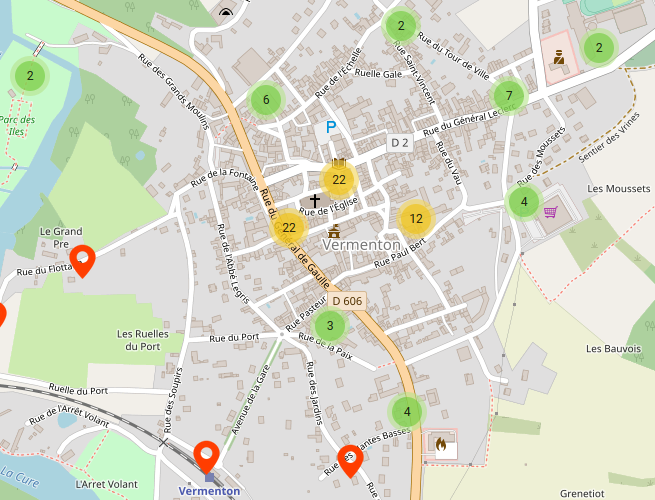
Task: Click the police officer icon
Action: pos(559,57)
